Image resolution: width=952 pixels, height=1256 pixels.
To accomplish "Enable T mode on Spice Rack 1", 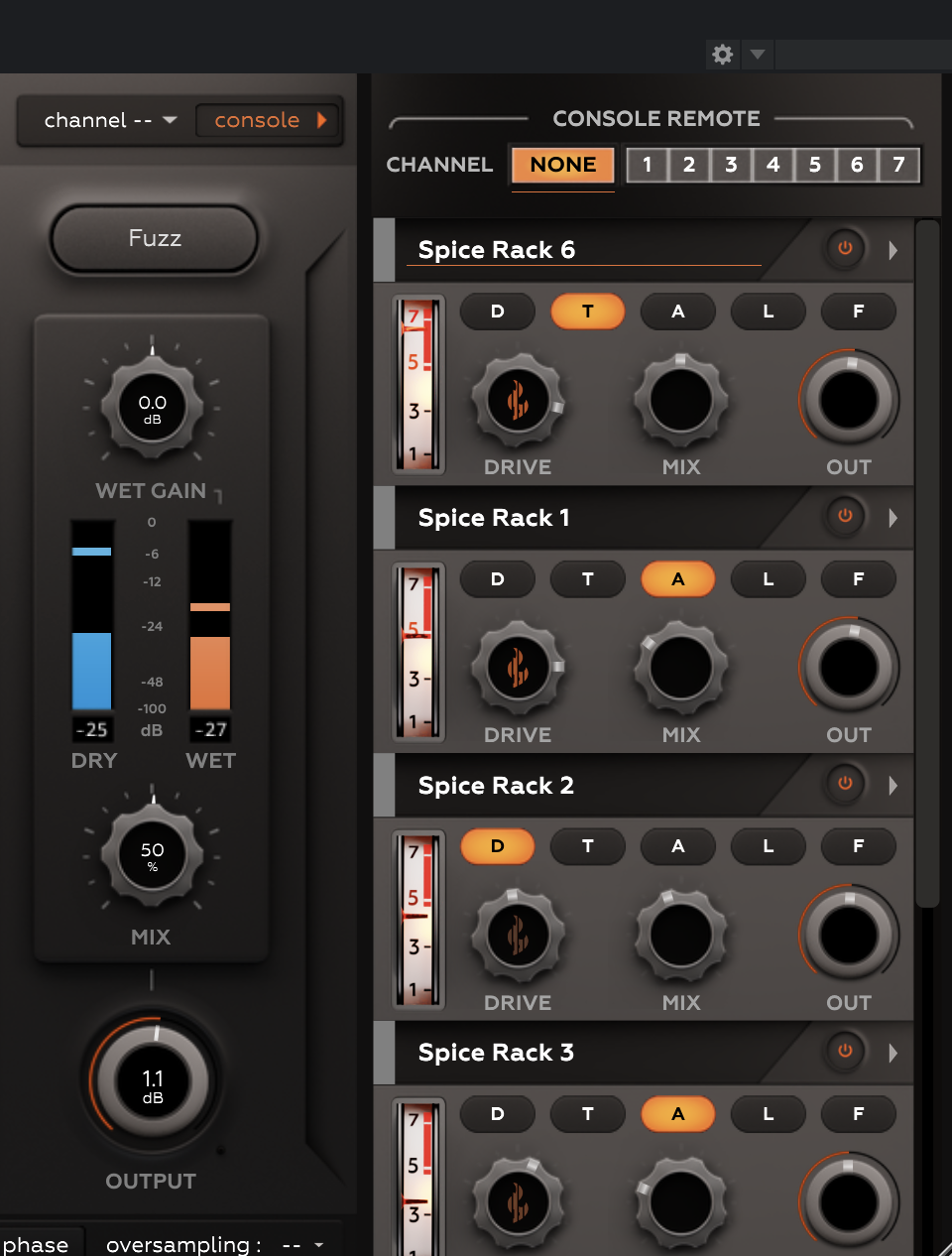I will coord(588,579).
